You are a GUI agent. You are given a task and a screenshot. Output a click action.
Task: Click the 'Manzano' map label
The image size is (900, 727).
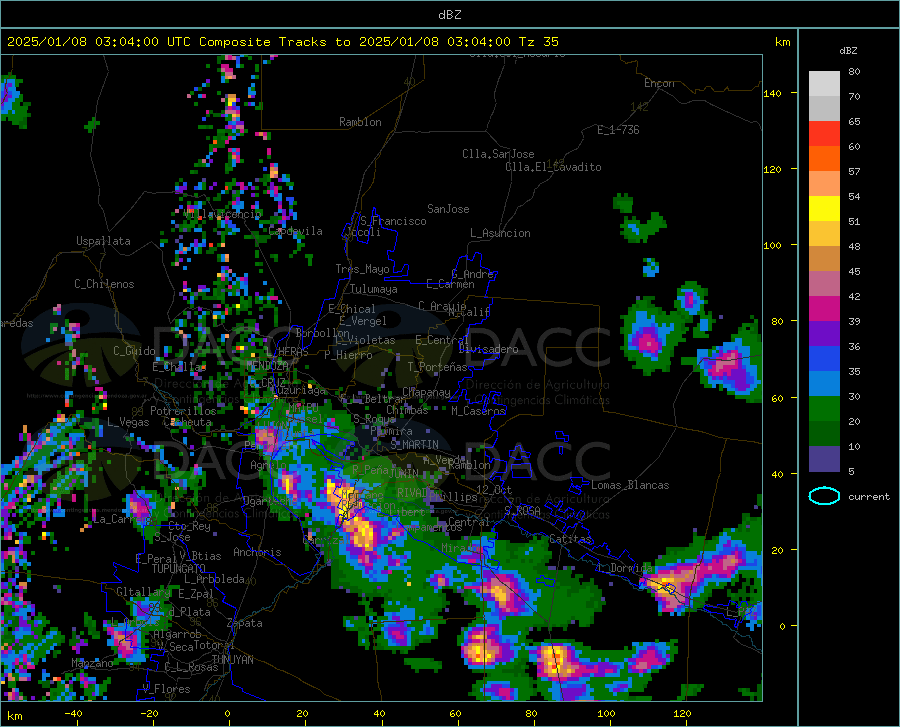(92, 663)
